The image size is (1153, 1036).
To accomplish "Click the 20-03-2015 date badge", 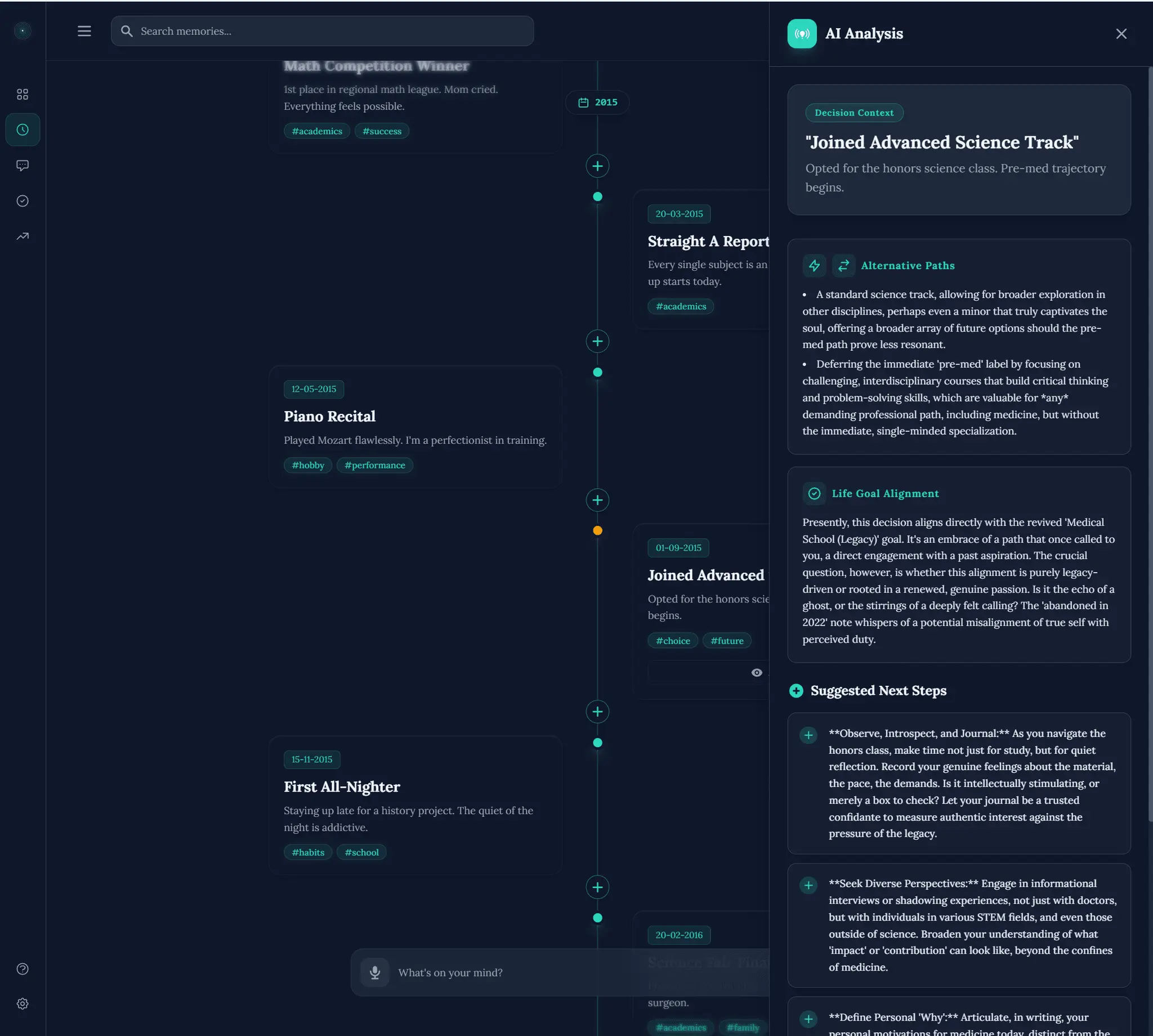I will coord(679,214).
